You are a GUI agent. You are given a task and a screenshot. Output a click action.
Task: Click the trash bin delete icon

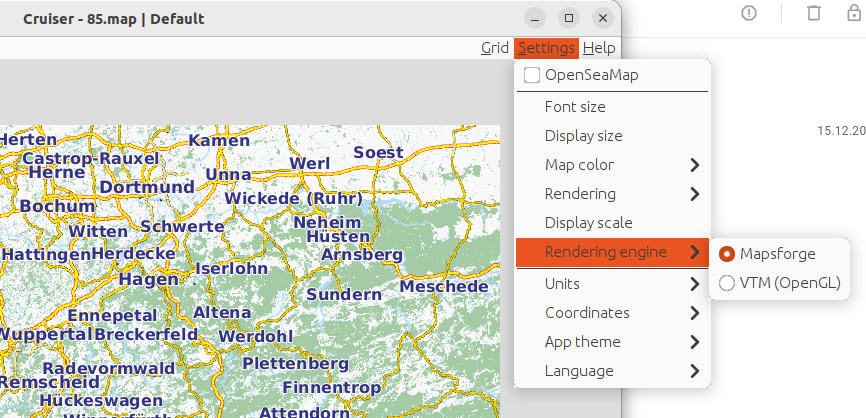[x=814, y=13]
